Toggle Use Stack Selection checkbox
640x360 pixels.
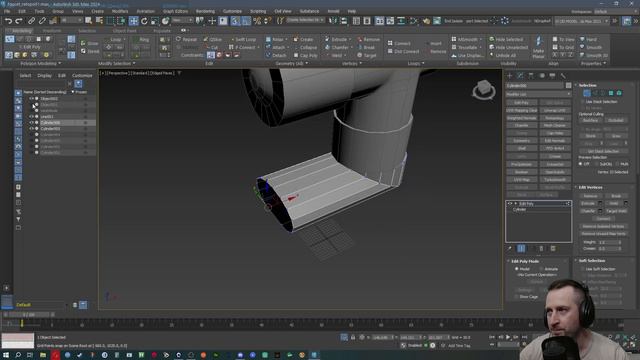pos(582,102)
